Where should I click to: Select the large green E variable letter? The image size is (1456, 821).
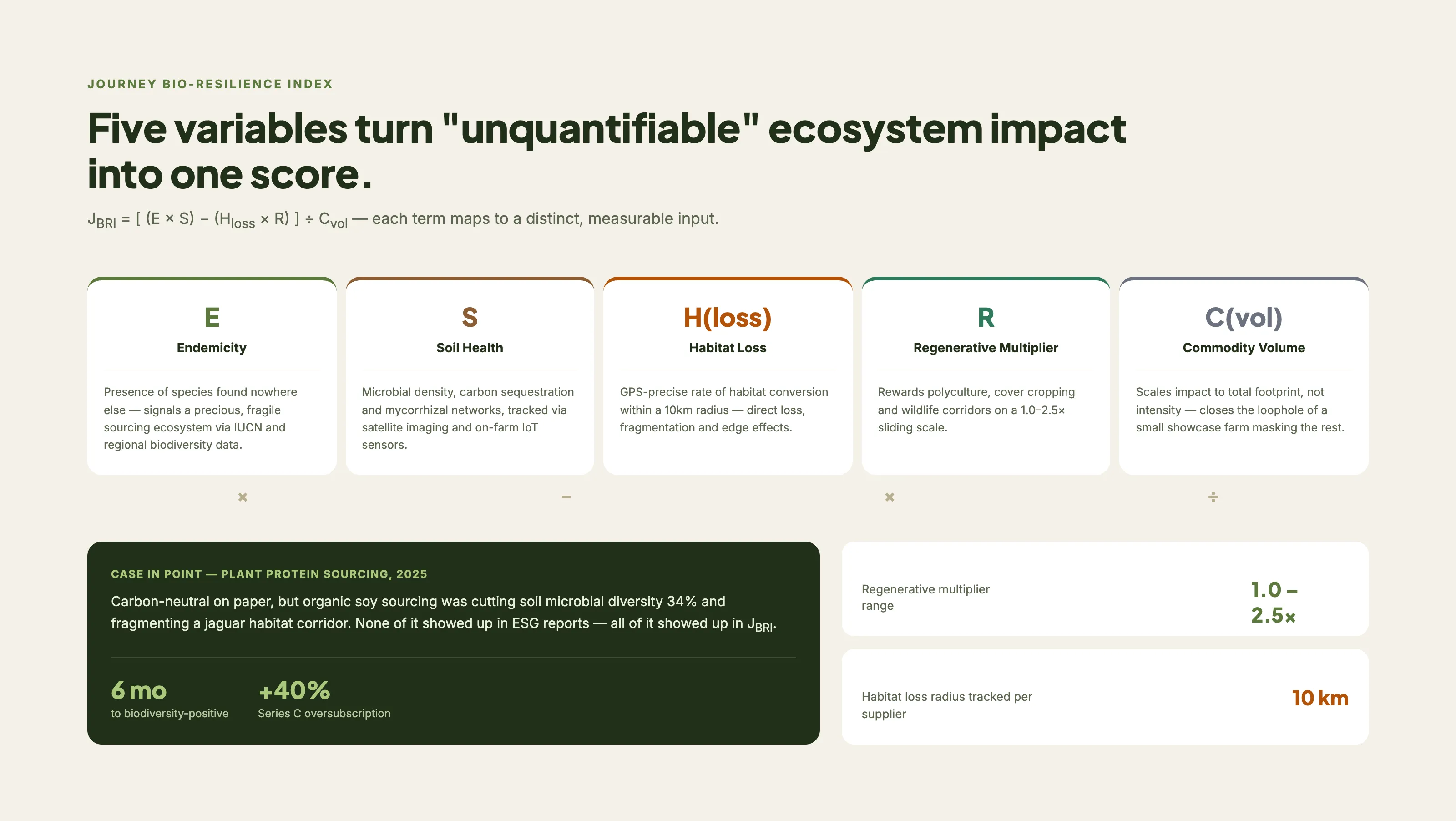pyautogui.click(x=212, y=317)
